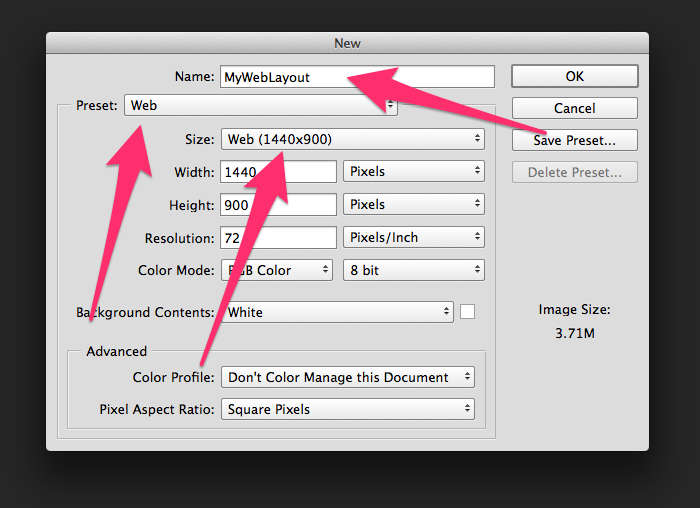Open the Background Contents dropdown
Screen dimensions: 700x508
(337, 312)
